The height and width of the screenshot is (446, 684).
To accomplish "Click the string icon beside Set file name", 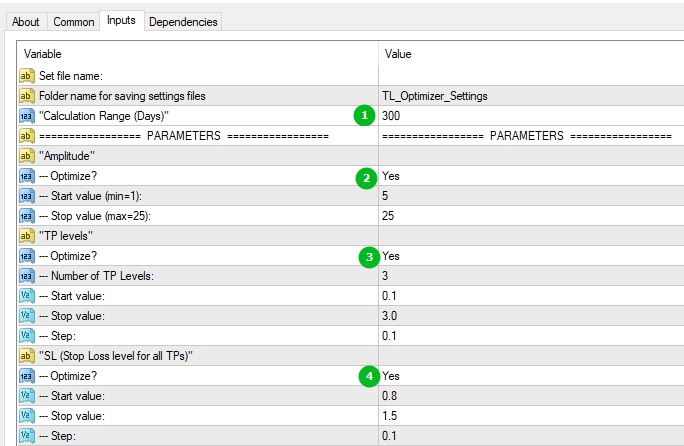I will (27, 76).
